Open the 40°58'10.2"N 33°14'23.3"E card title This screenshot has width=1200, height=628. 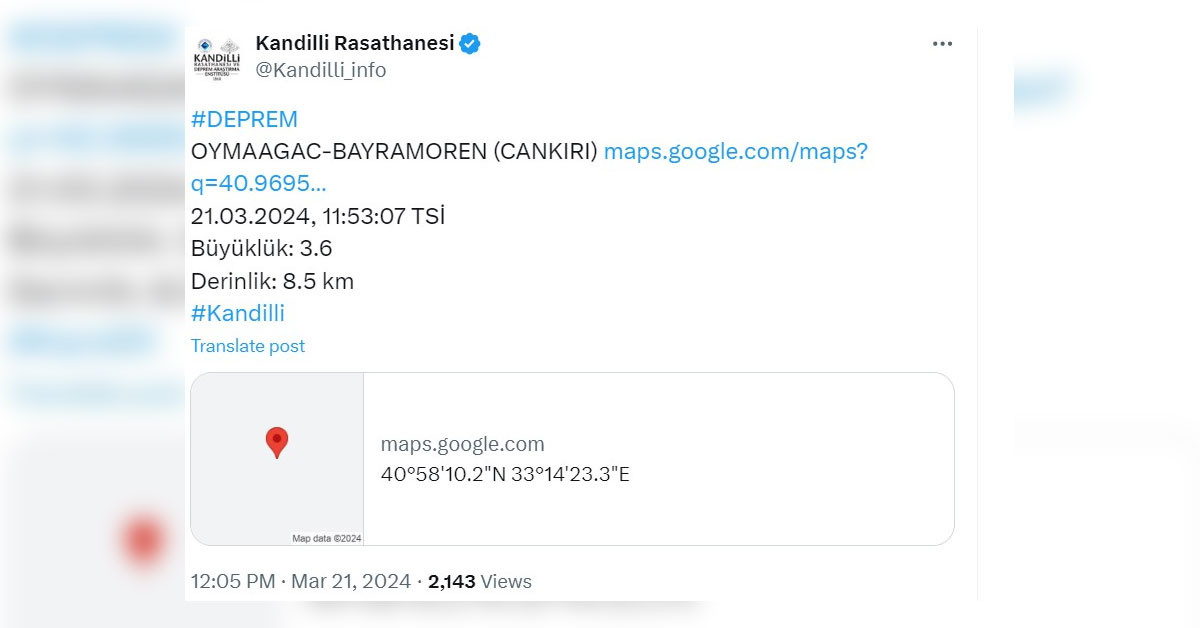[505, 474]
